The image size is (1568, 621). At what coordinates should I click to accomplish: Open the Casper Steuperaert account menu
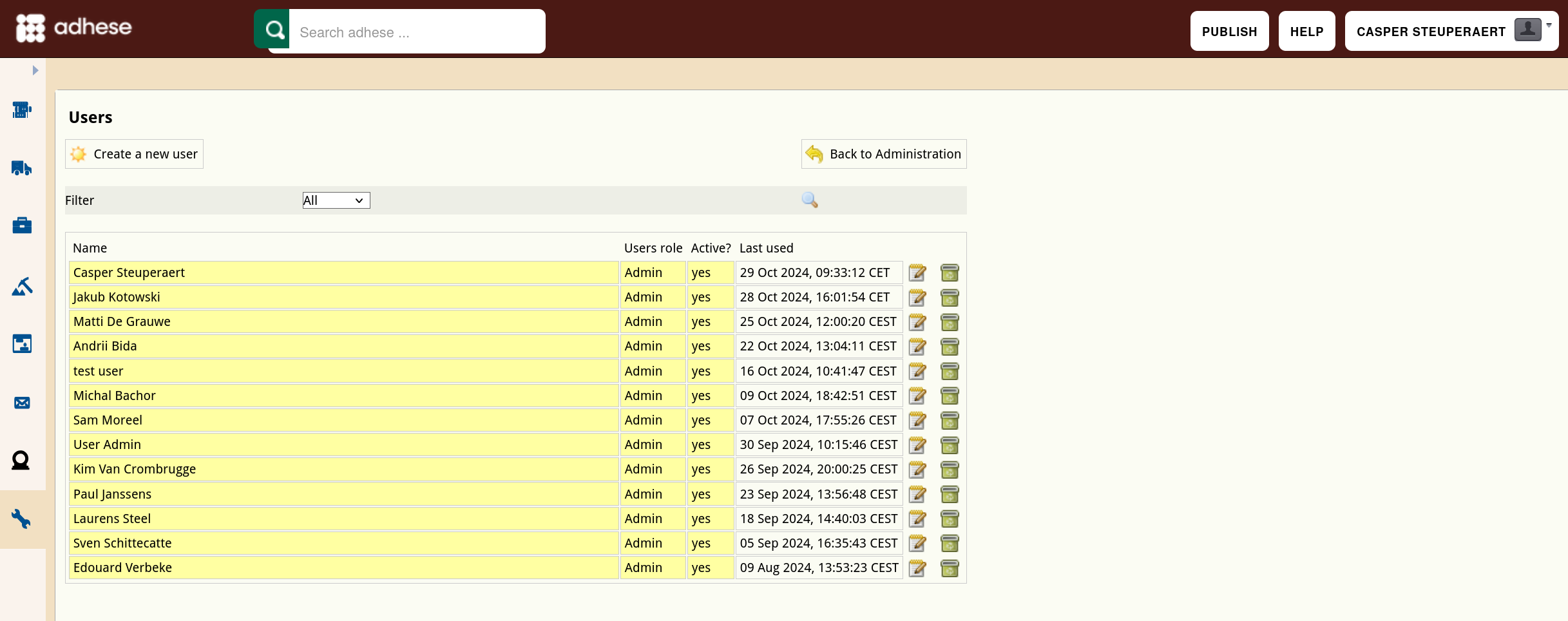coord(1451,31)
